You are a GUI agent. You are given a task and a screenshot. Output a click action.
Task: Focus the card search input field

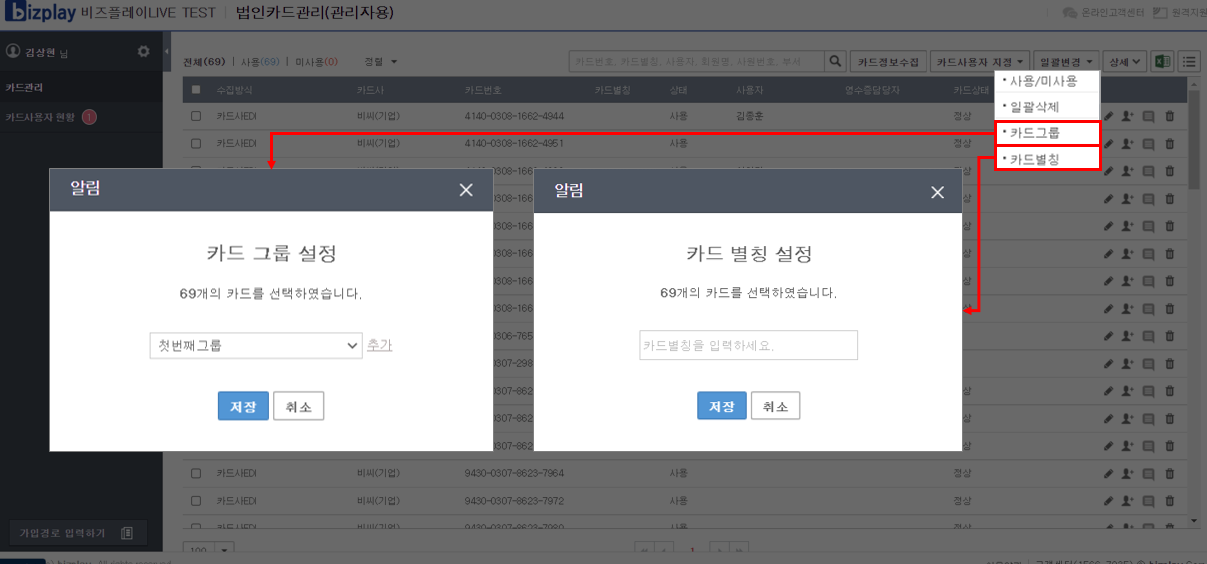pyautogui.click(x=697, y=62)
